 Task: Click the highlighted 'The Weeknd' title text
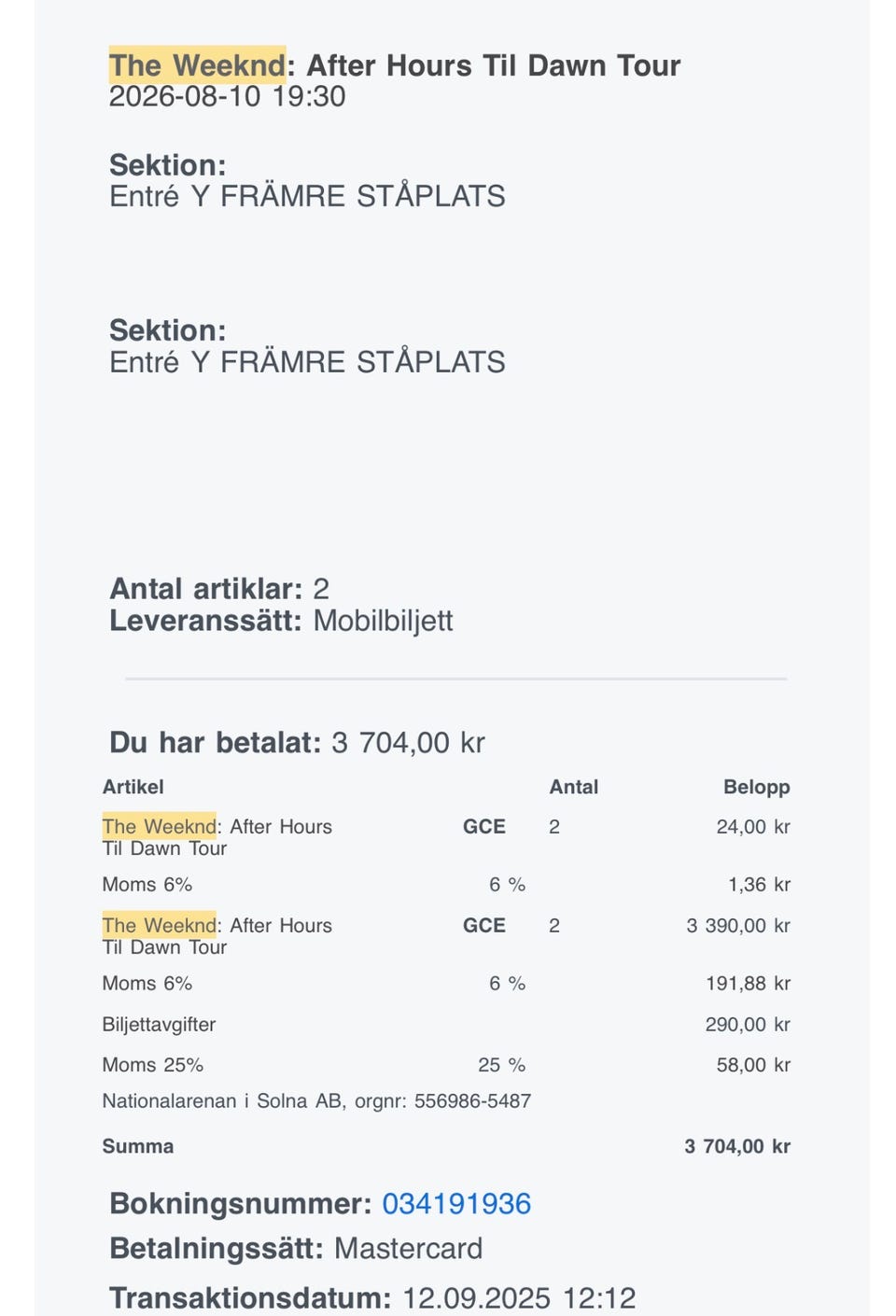tap(198, 65)
